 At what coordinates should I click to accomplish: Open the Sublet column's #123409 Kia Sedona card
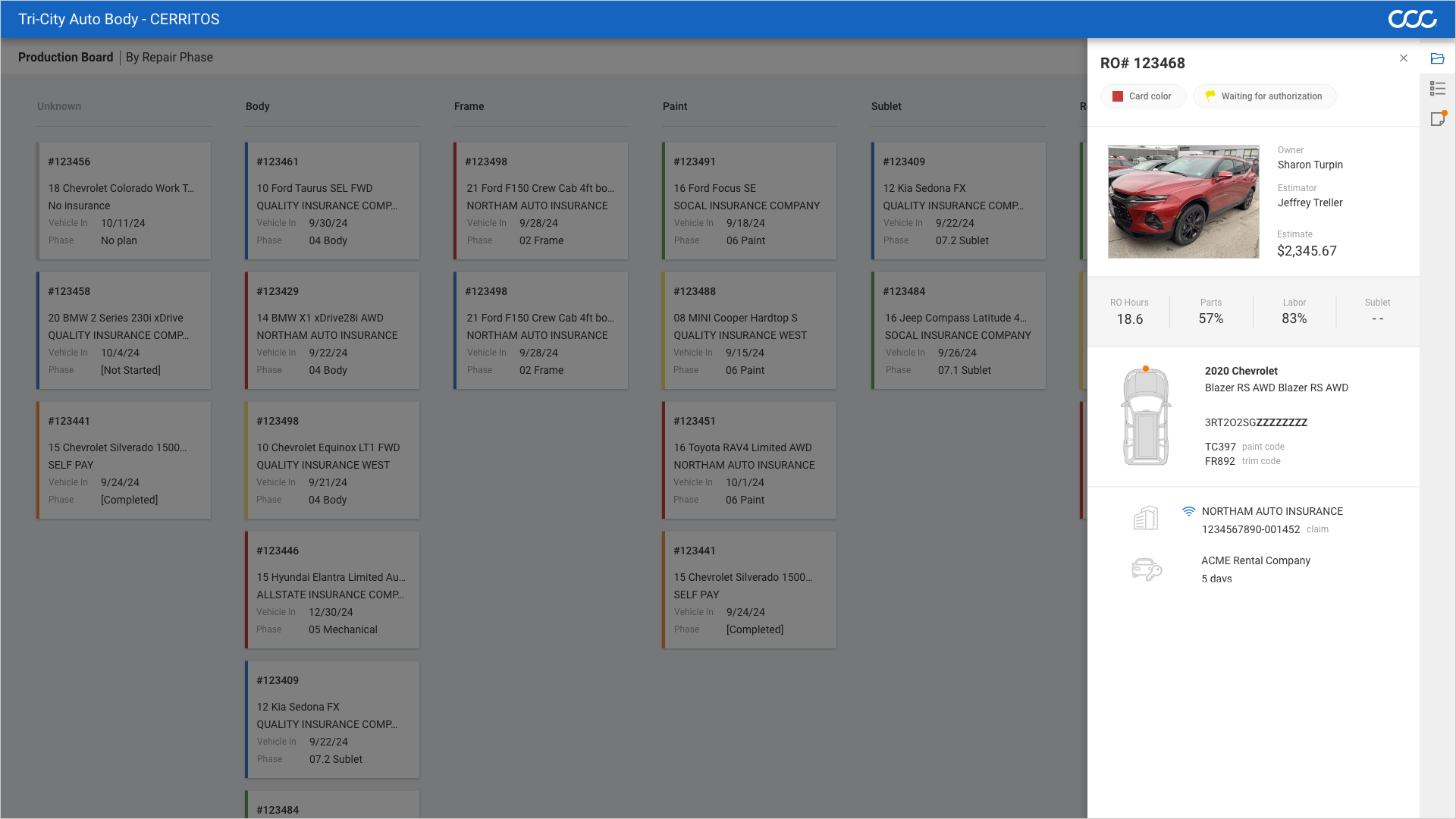pyautogui.click(x=959, y=201)
